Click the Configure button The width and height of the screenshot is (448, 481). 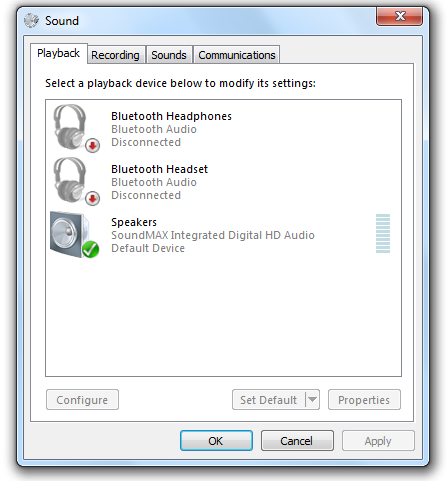[x=82, y=399]
